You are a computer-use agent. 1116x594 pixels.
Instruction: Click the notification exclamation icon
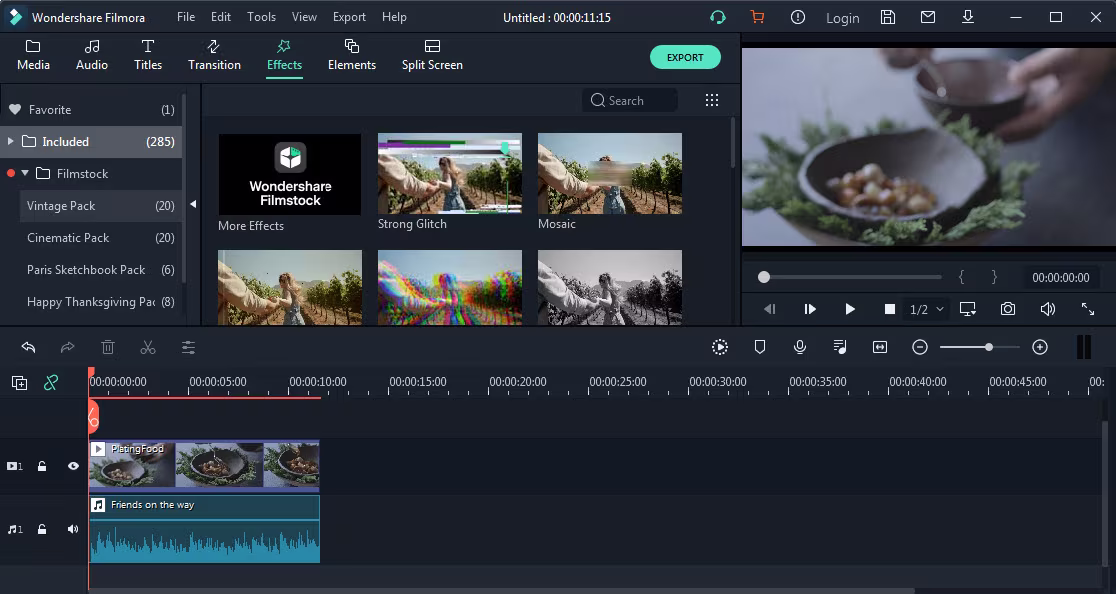point(798,17)
